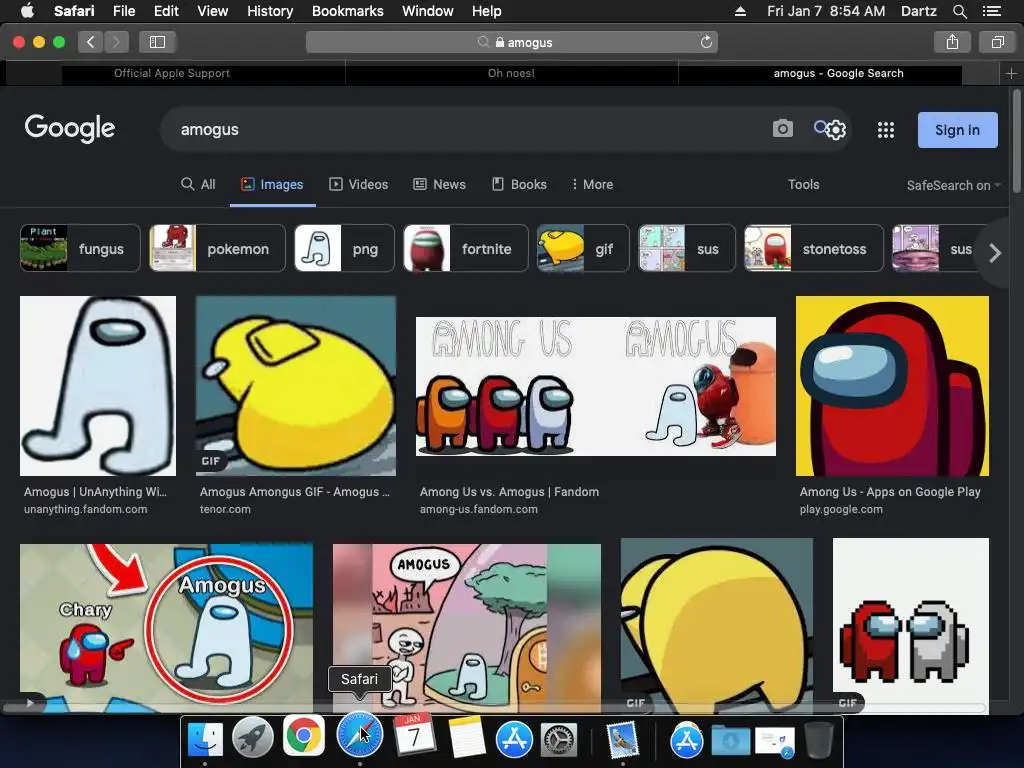Open the Google apps grid icon

tap(886, 130)
